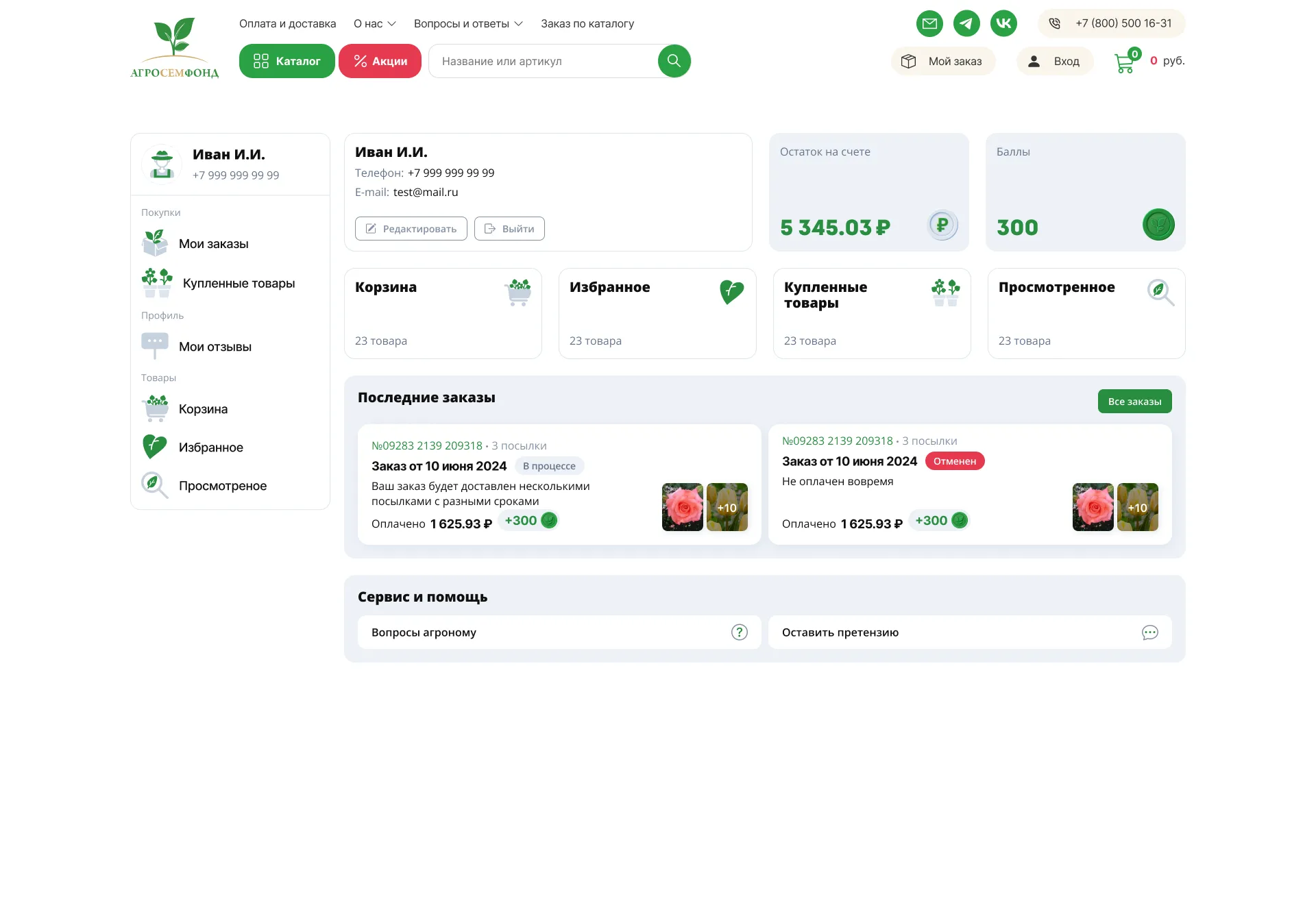Open the Telegram social icon

tap(966, 23)
